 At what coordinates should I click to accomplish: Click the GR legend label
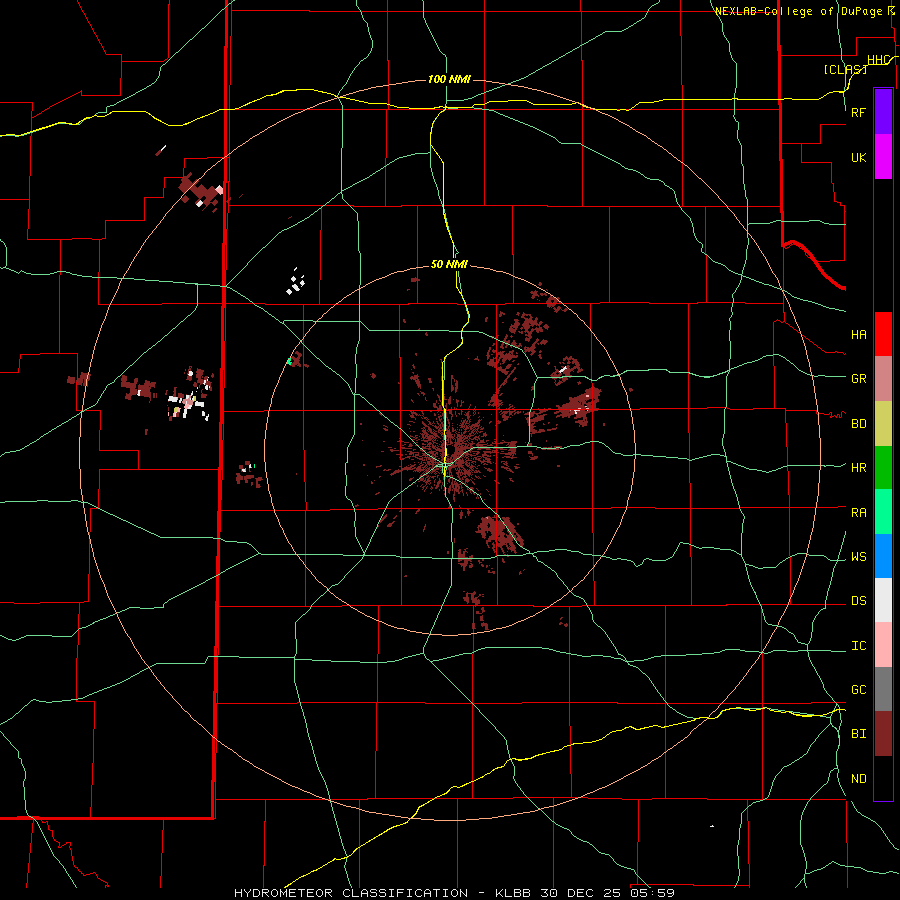pyautogui.click(x=858, y=379)
